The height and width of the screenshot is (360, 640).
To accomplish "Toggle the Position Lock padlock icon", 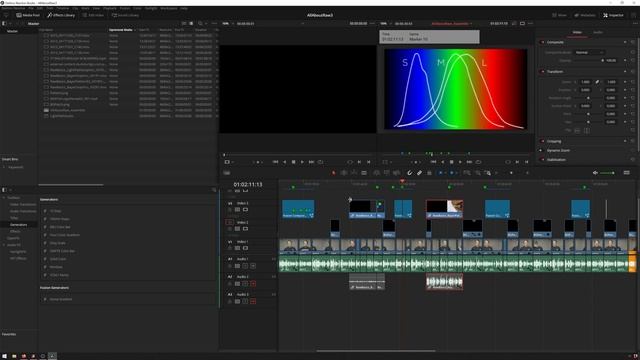I will [429, 173].
